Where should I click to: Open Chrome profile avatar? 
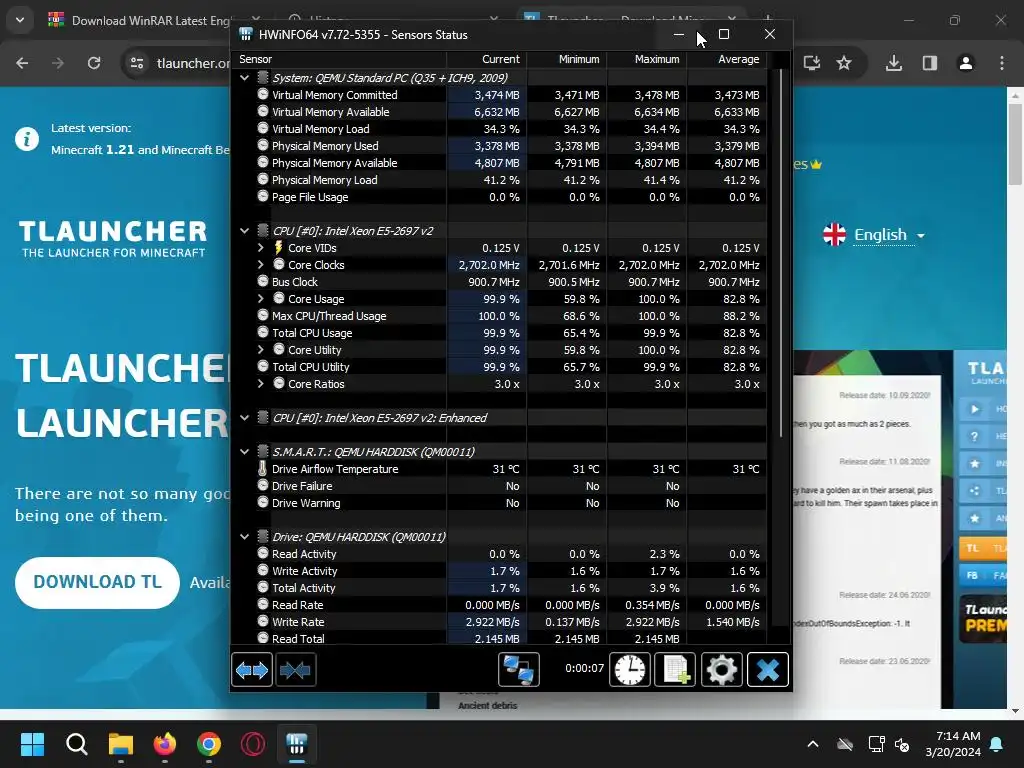coord(965,63)
